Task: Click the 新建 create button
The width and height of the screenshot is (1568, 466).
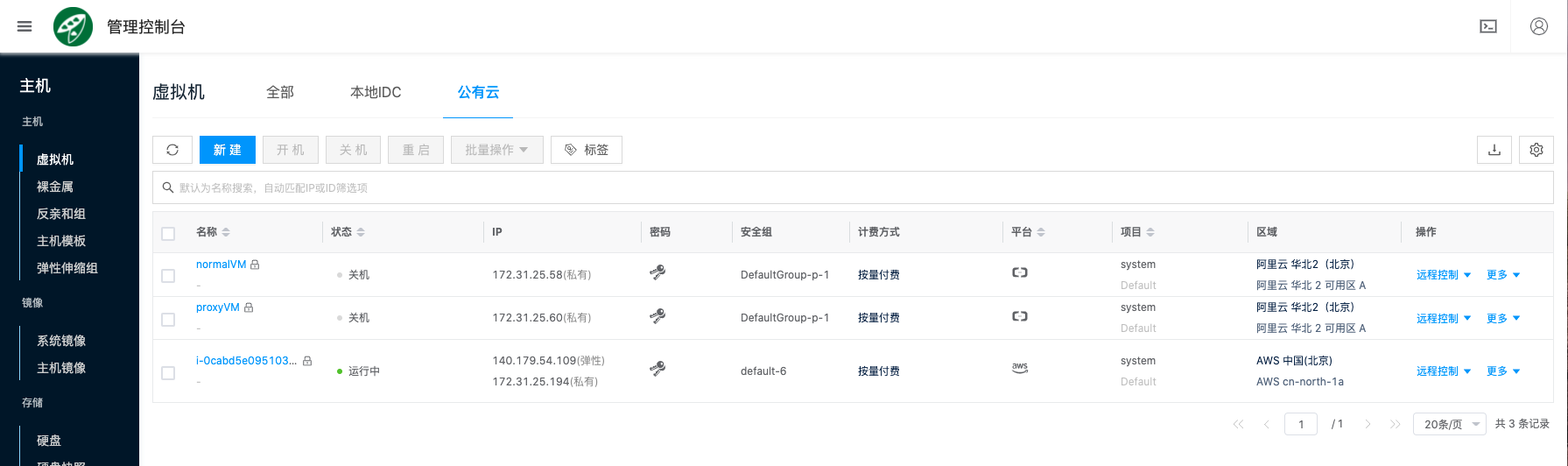Action: [228, 150]
